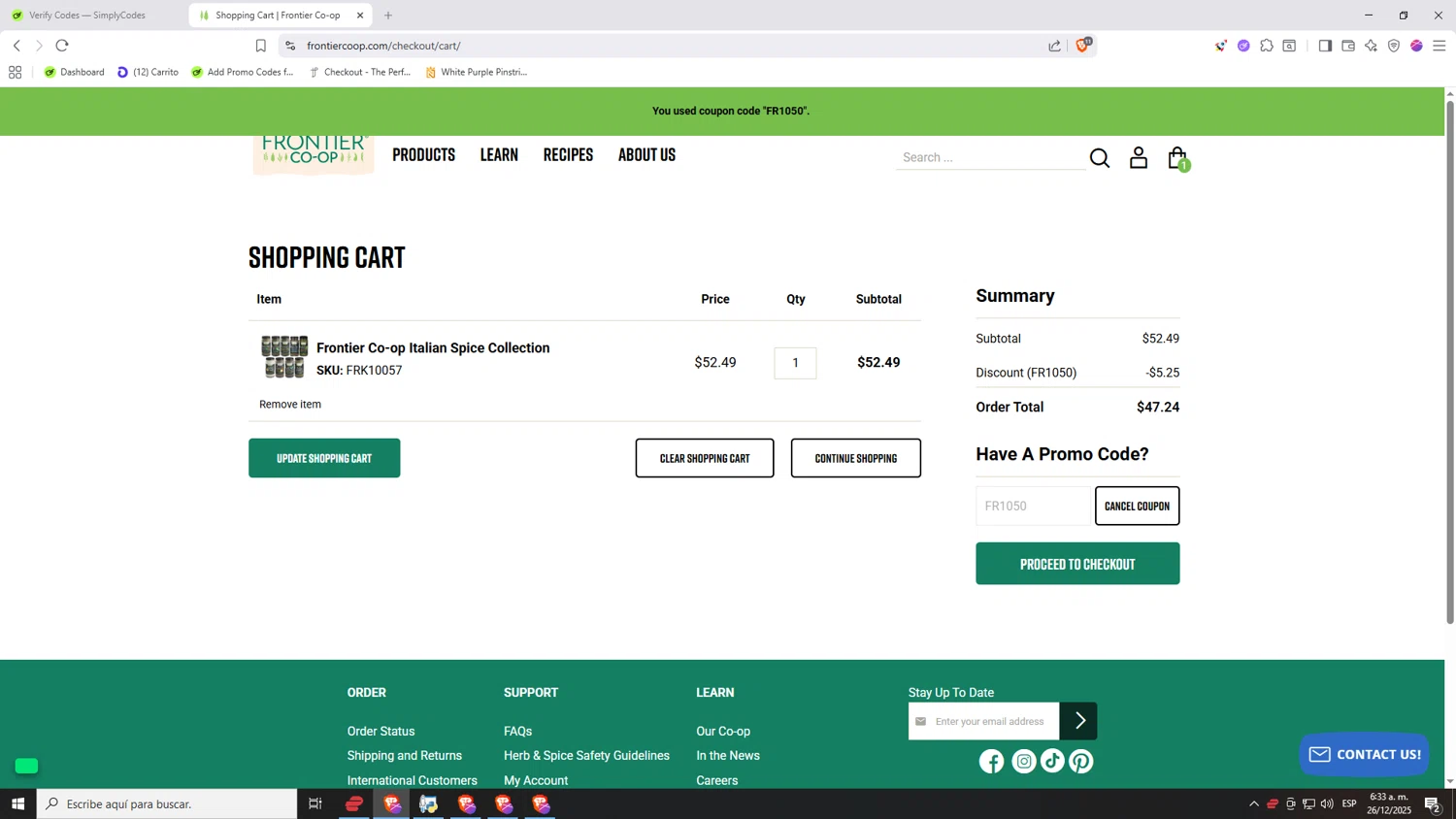Switch to Verify Codes SimplyCodes tab
Viewport: 1456px width, 819px height.
point(87,16)
